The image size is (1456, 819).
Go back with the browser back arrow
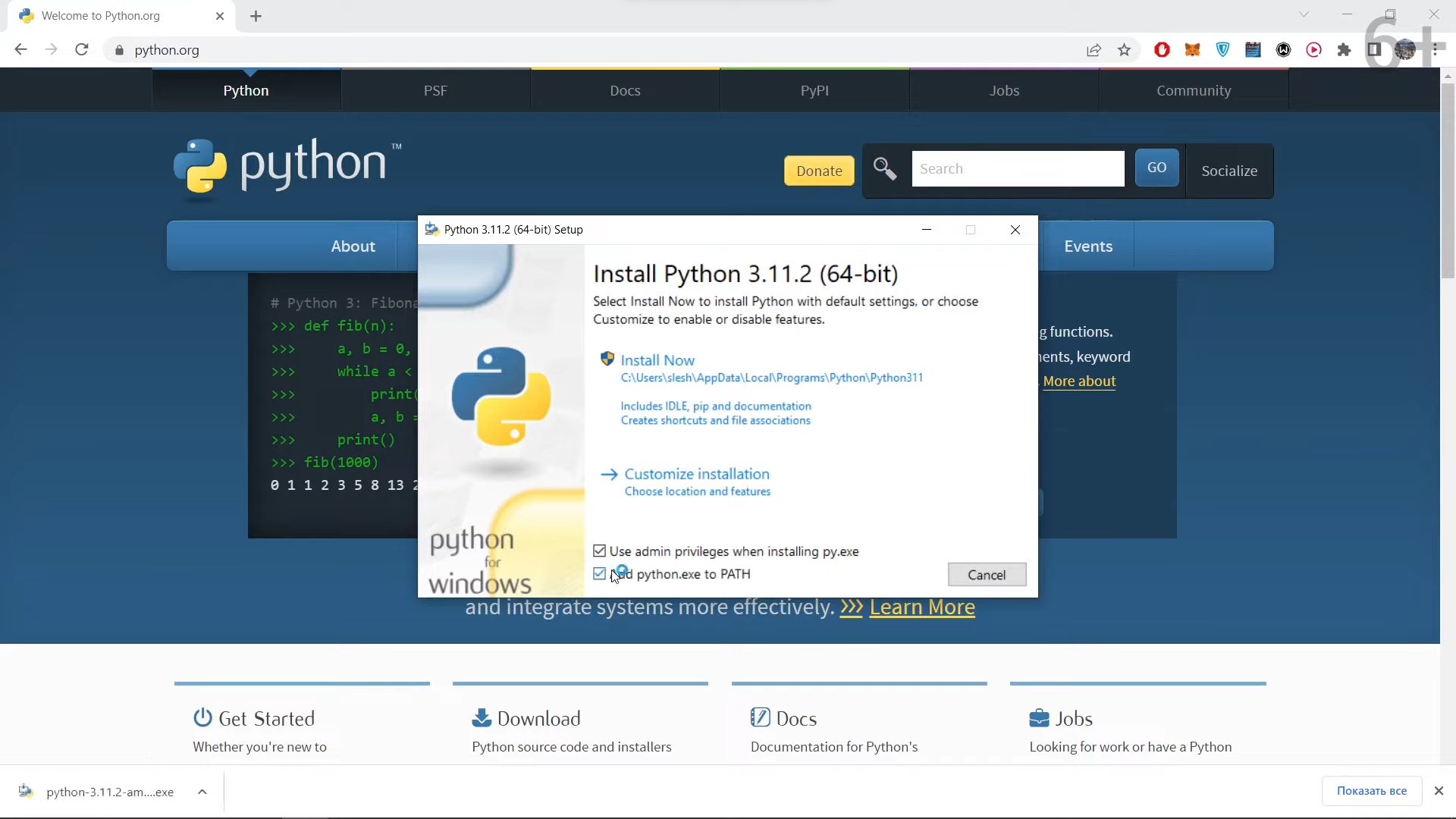[20, 50]
